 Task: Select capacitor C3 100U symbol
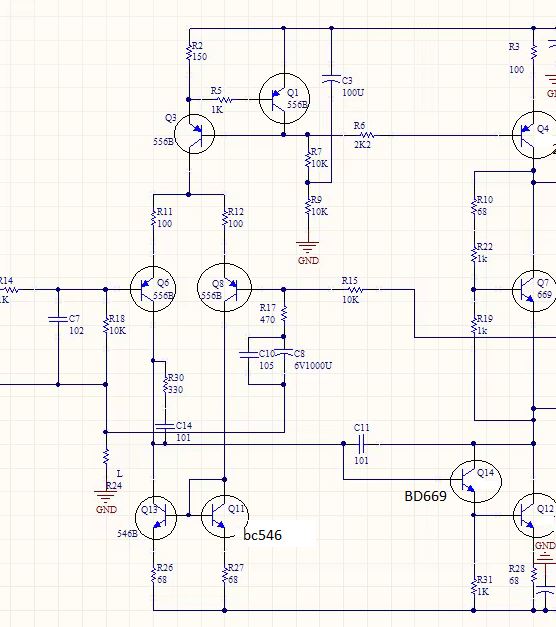(x=332, y=79)
